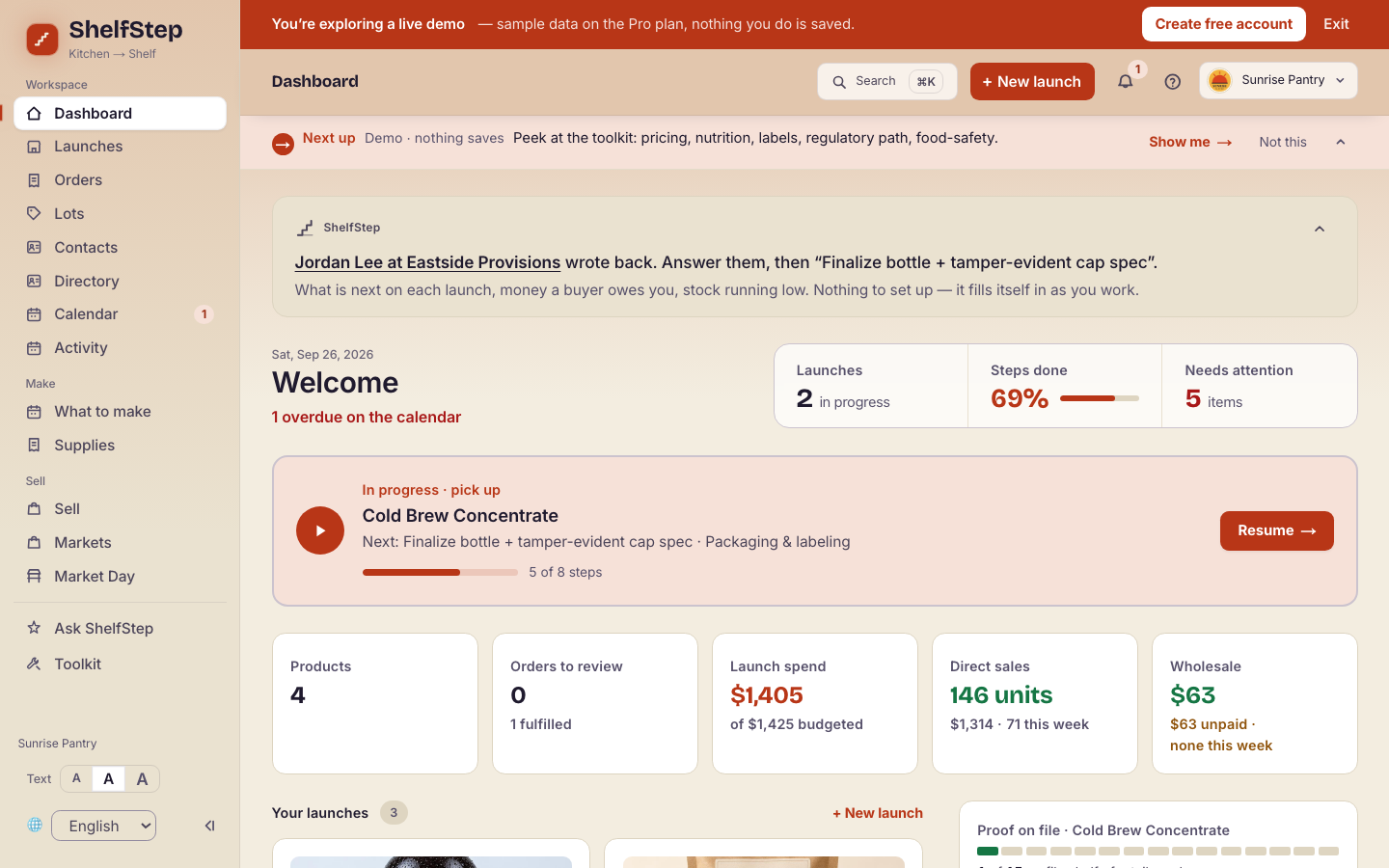Click the Orders sidebar icon
Viewport: 1389px width, 868px height.
[34, 180]
